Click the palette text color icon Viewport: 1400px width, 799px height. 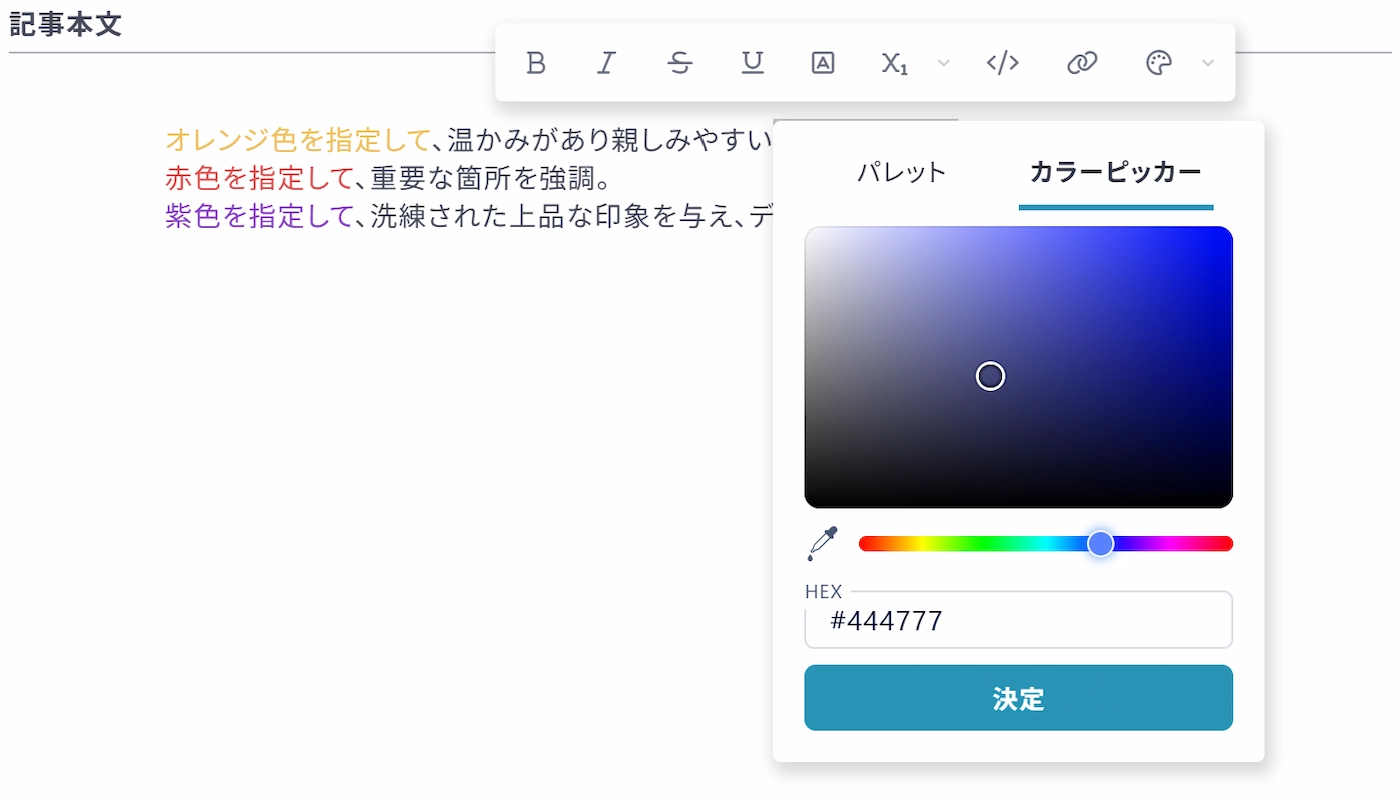point(1158,63)
